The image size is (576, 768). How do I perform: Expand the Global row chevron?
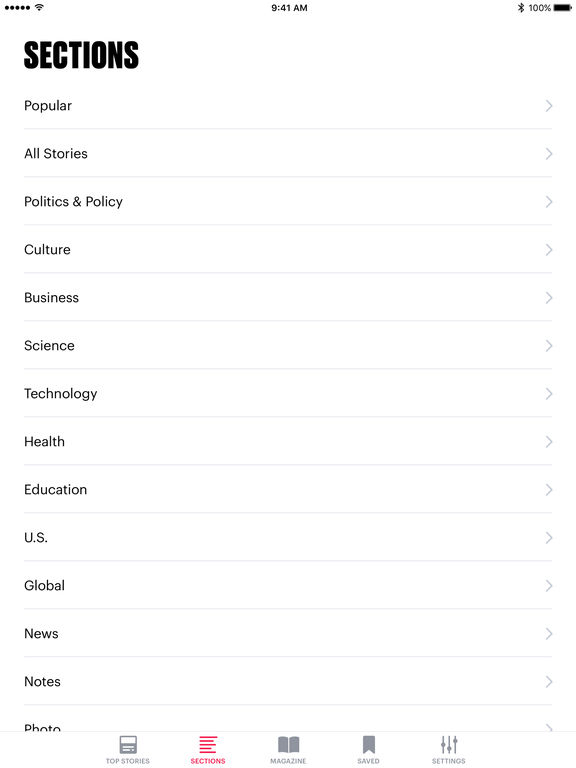pos(549,586)
